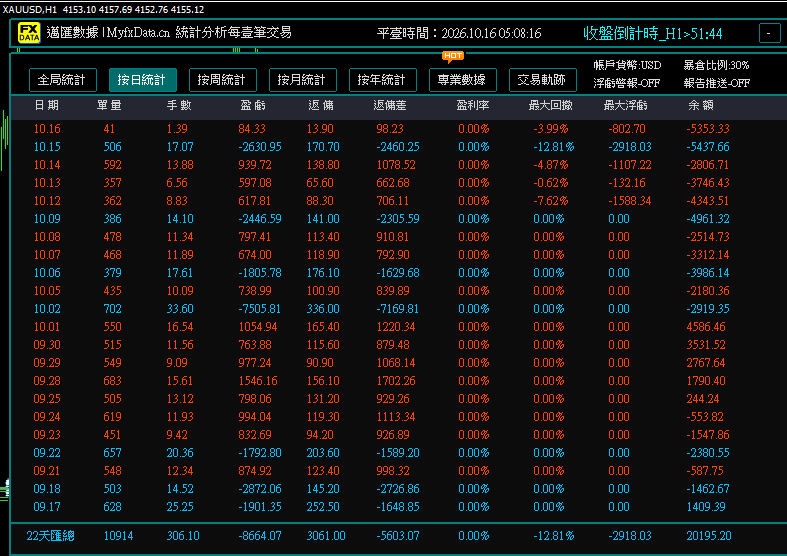Click order count 478 for 10.08

tap(112, 237)
